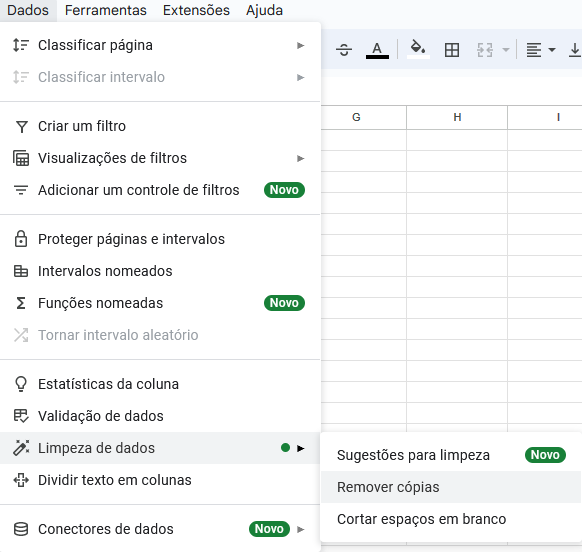Expand the Classificar página submenu arrow
This screenshot has height=552, width=582.
click(x=301, y=45)
